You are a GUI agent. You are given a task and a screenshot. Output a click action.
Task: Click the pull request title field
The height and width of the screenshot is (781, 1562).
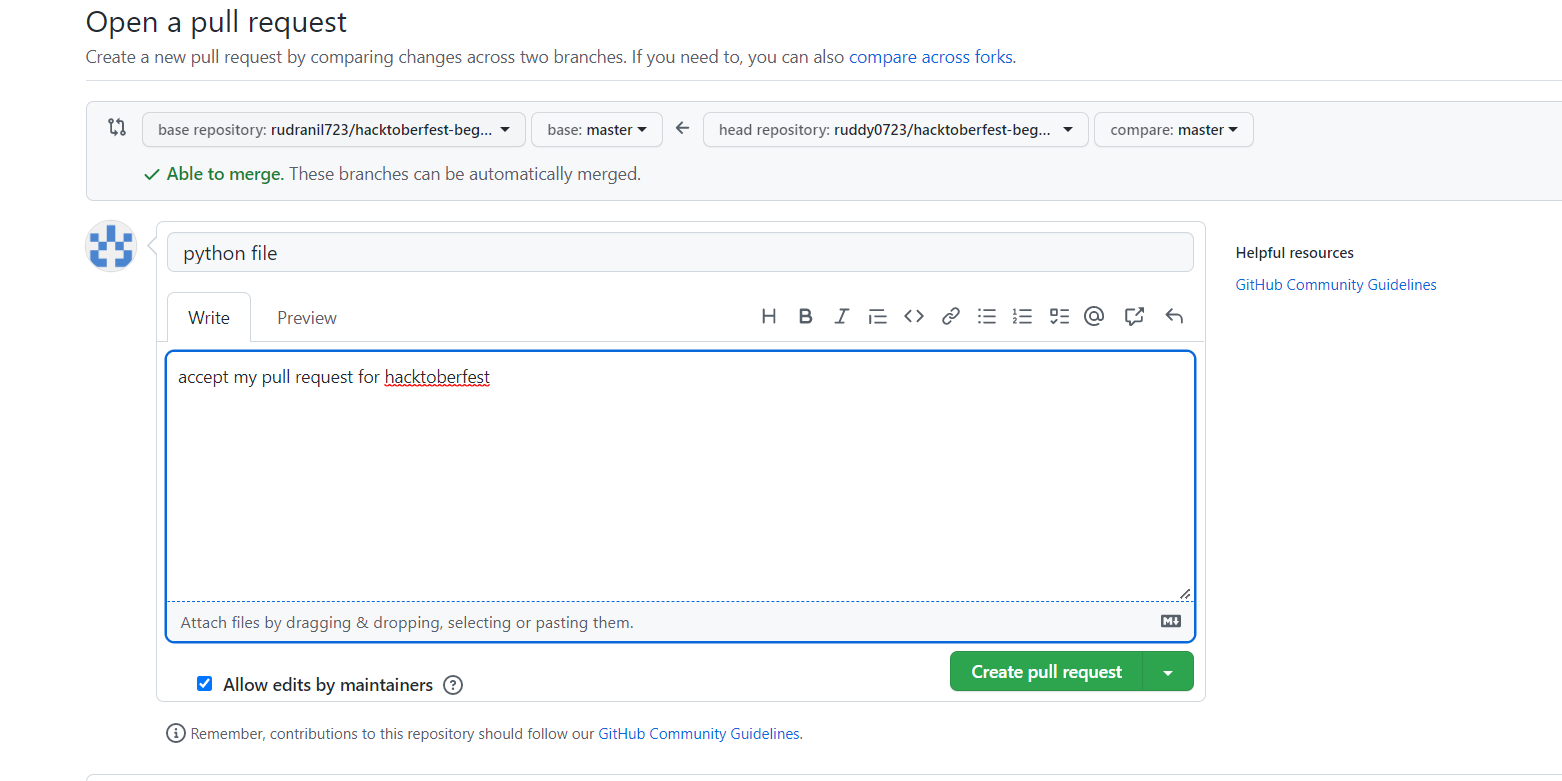pyautogui.click(x=680, y=252)
